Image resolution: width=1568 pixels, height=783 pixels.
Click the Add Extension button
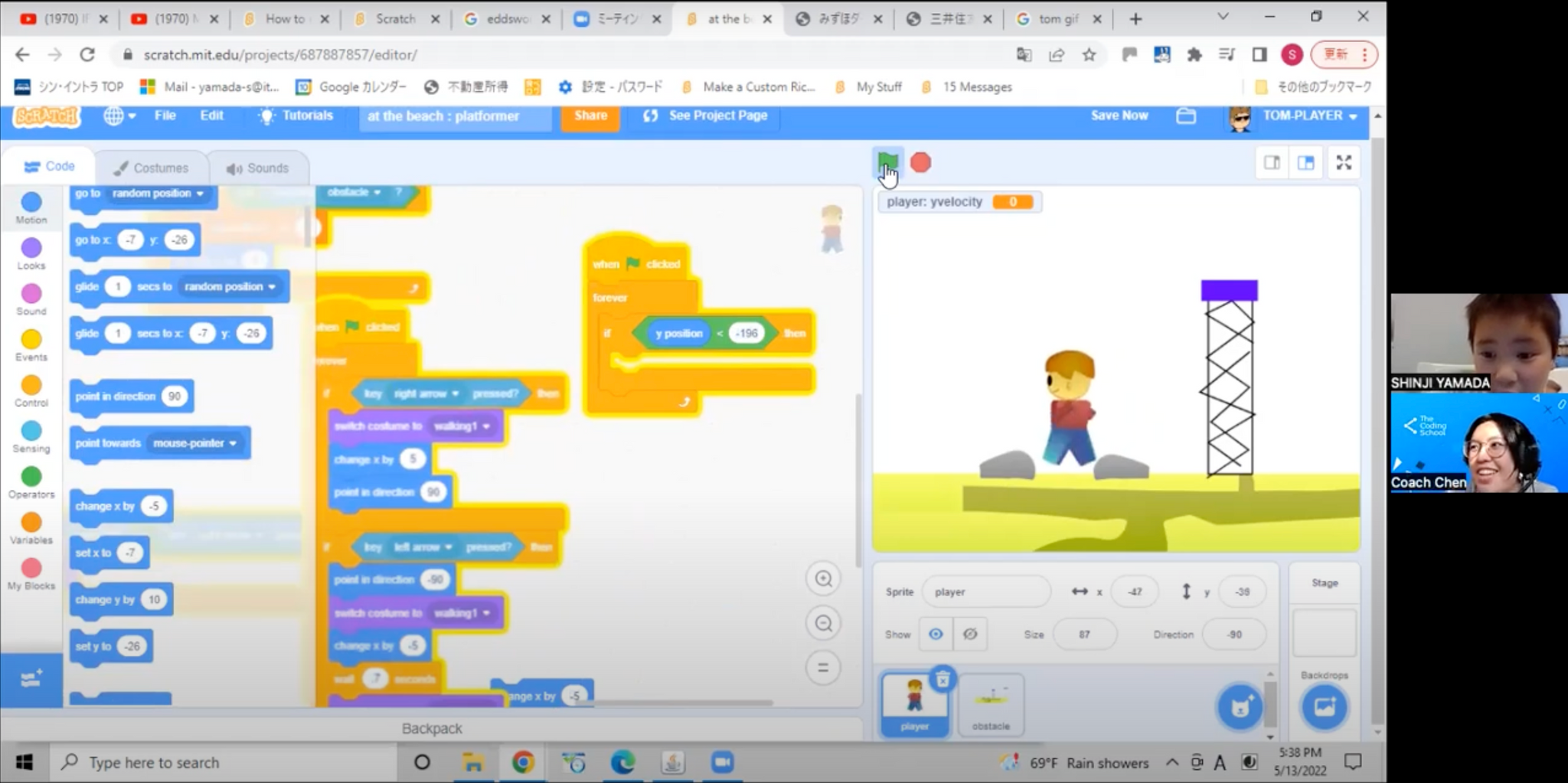pyautogui.click(x=32, y=681)
